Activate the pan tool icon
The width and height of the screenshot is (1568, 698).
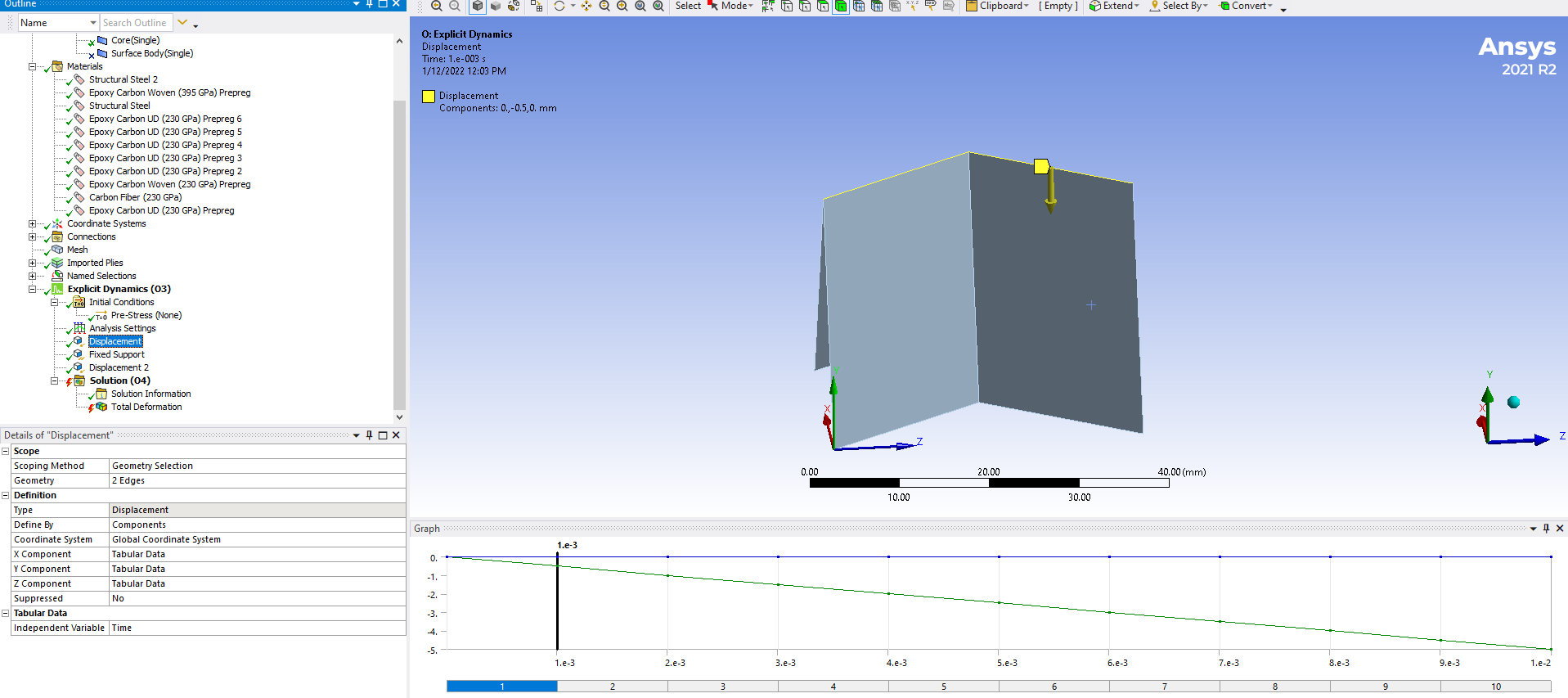(x=586, y=6)
